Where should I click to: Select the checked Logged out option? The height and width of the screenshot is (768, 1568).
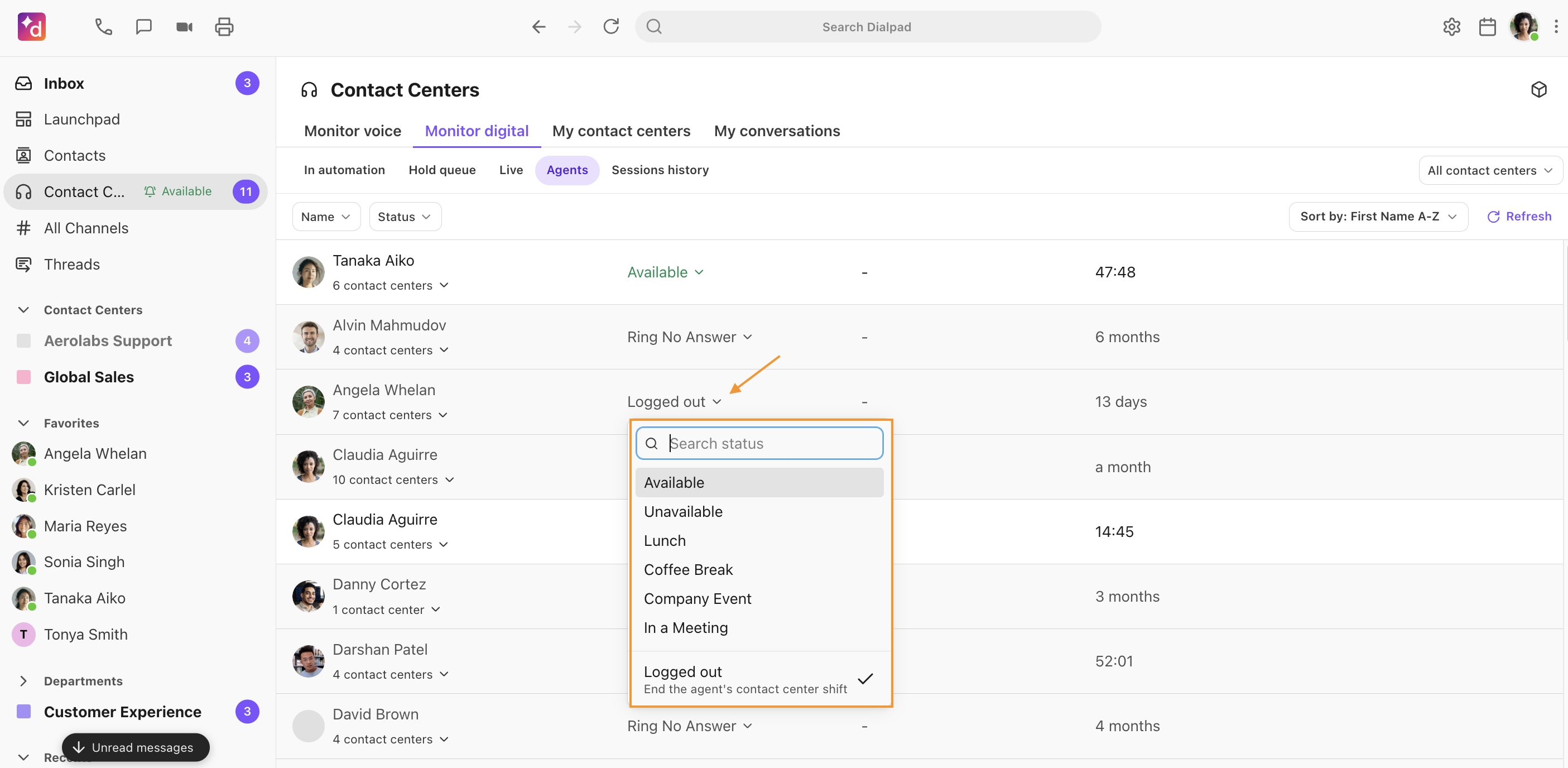click(759, 679)
